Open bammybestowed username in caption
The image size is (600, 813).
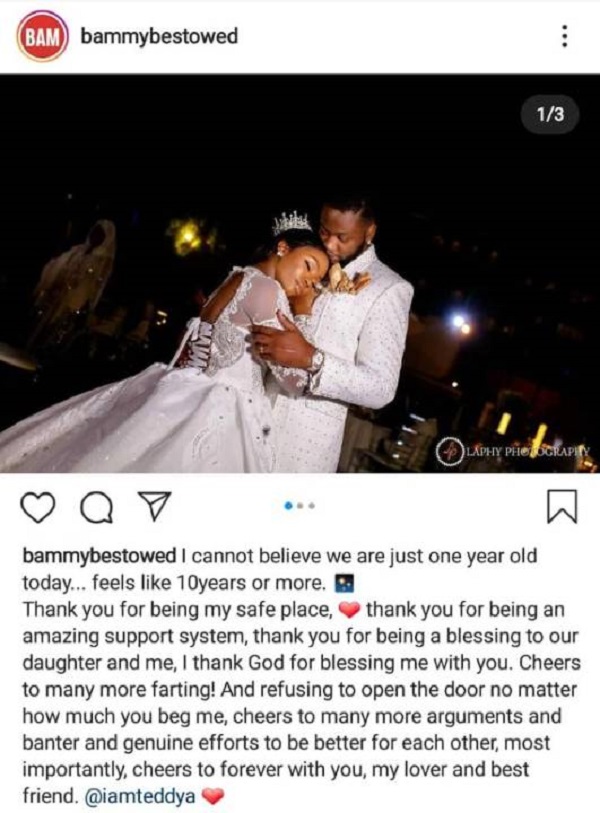(100, 556)
